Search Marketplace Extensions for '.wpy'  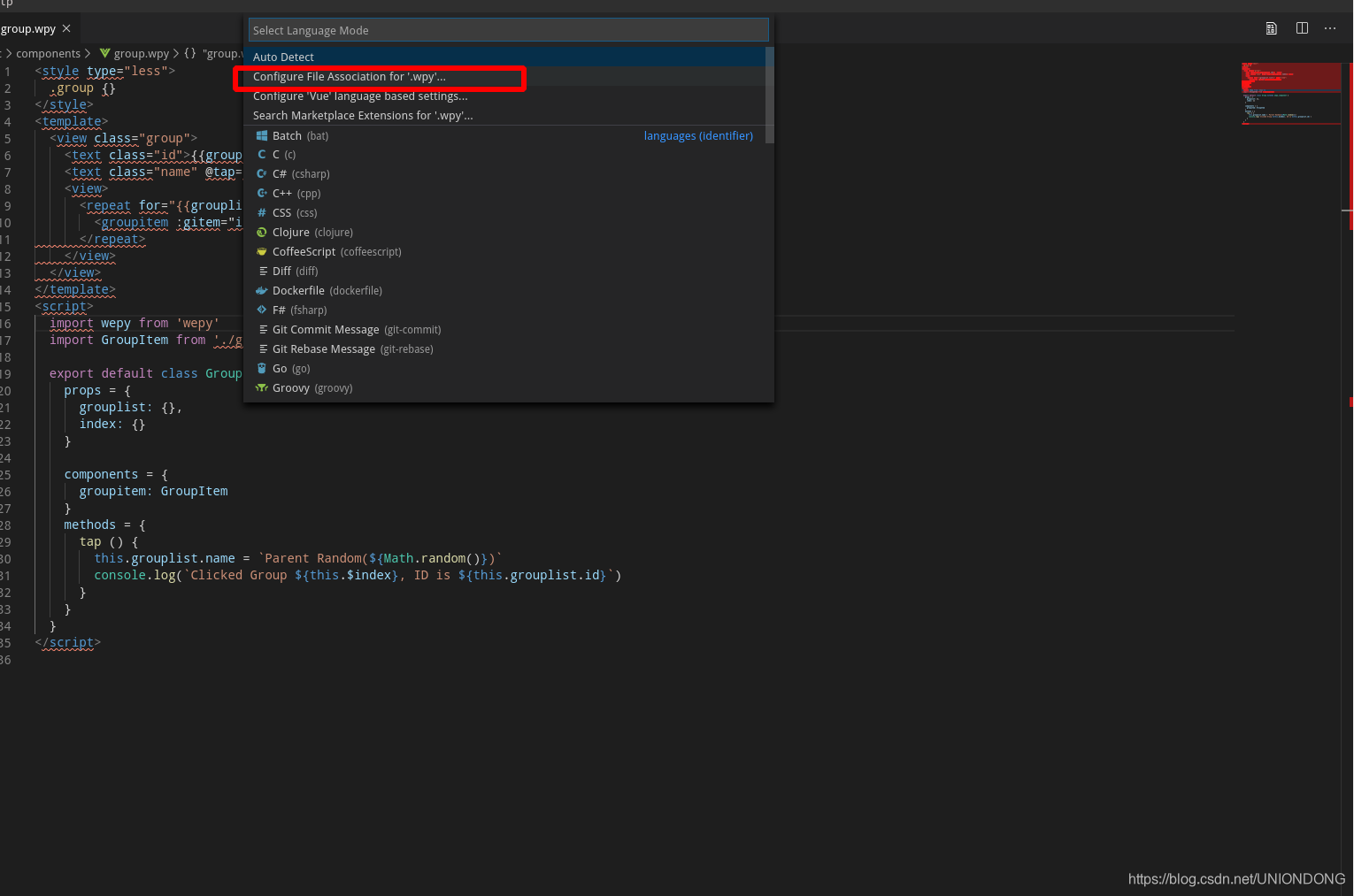click(x=504, y=116)
